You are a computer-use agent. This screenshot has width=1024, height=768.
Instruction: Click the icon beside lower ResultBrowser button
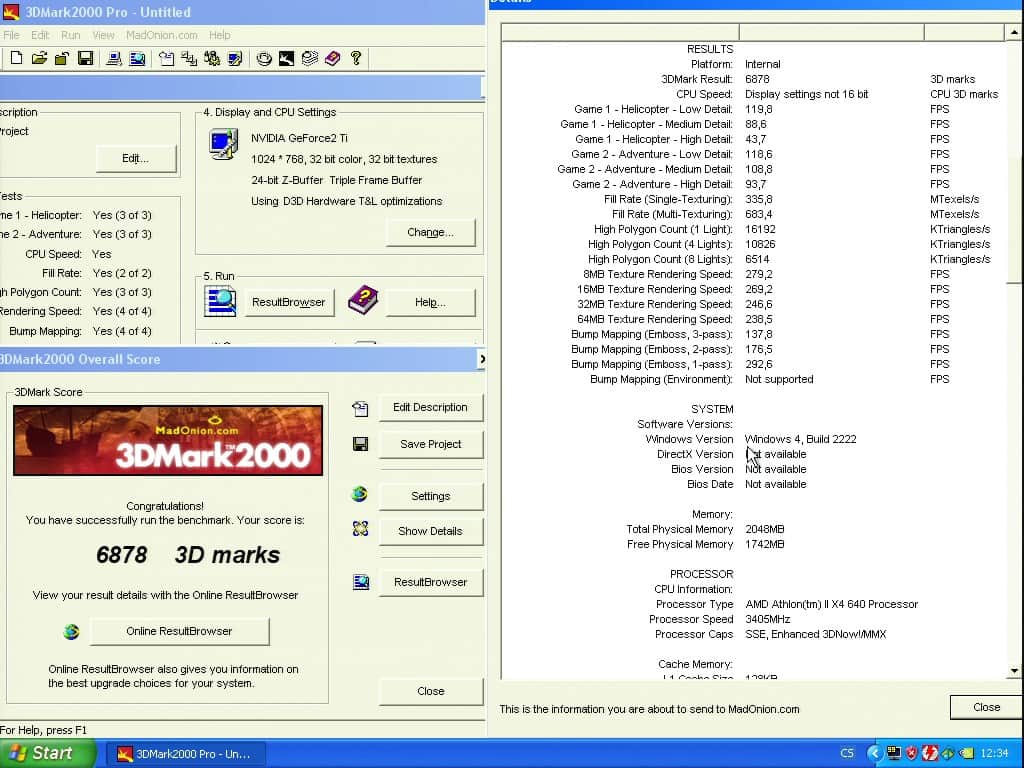tap(361, 582)
